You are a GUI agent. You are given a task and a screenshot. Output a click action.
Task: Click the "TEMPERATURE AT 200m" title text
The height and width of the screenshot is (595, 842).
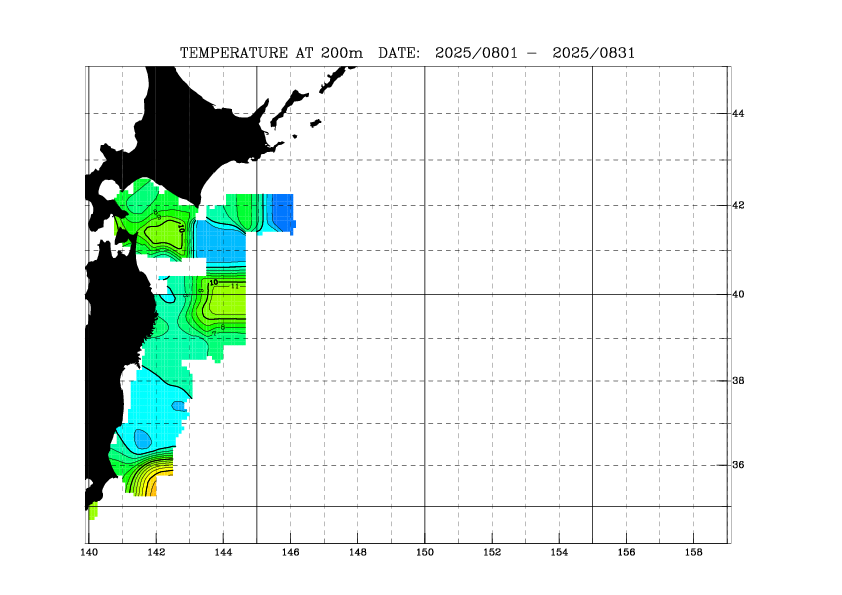[271, 52]
